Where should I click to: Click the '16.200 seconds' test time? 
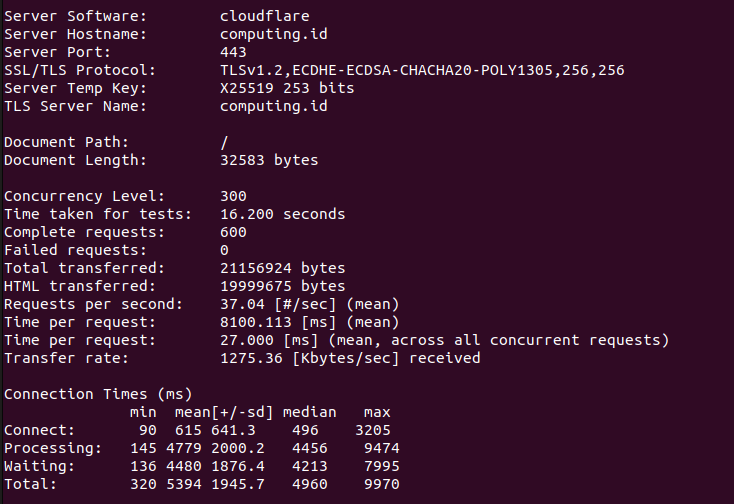[282, 214]
